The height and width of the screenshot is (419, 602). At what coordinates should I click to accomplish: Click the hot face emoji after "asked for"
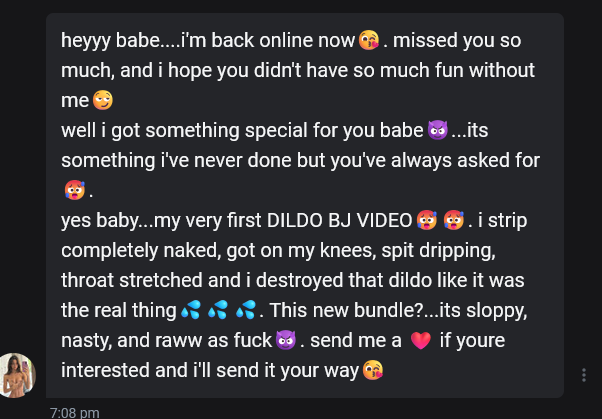(75, 190)
